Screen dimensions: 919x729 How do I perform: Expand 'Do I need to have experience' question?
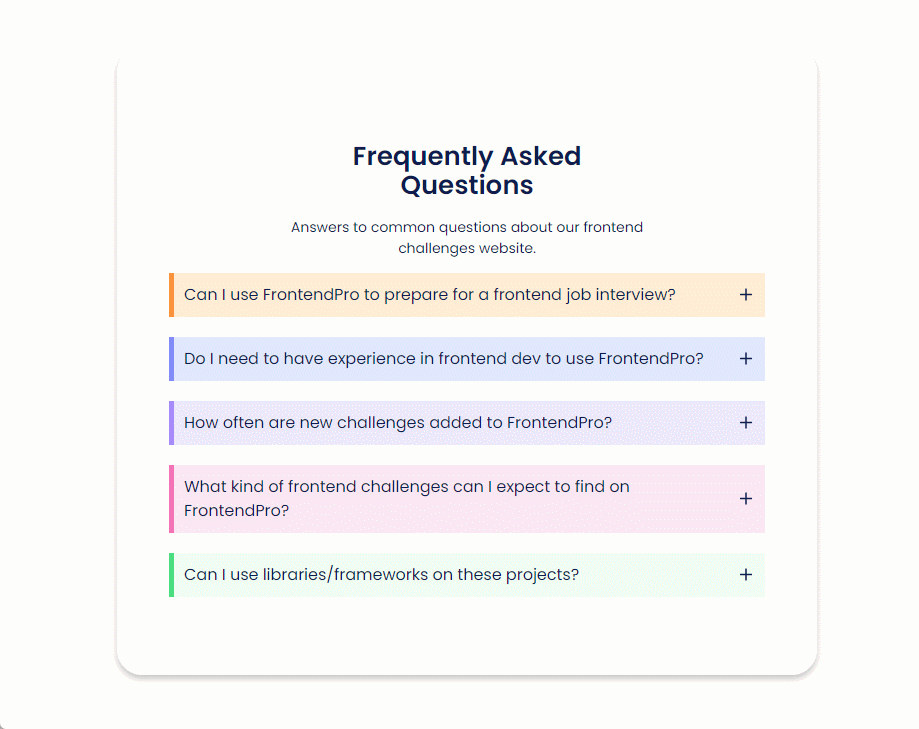point(467,359)
